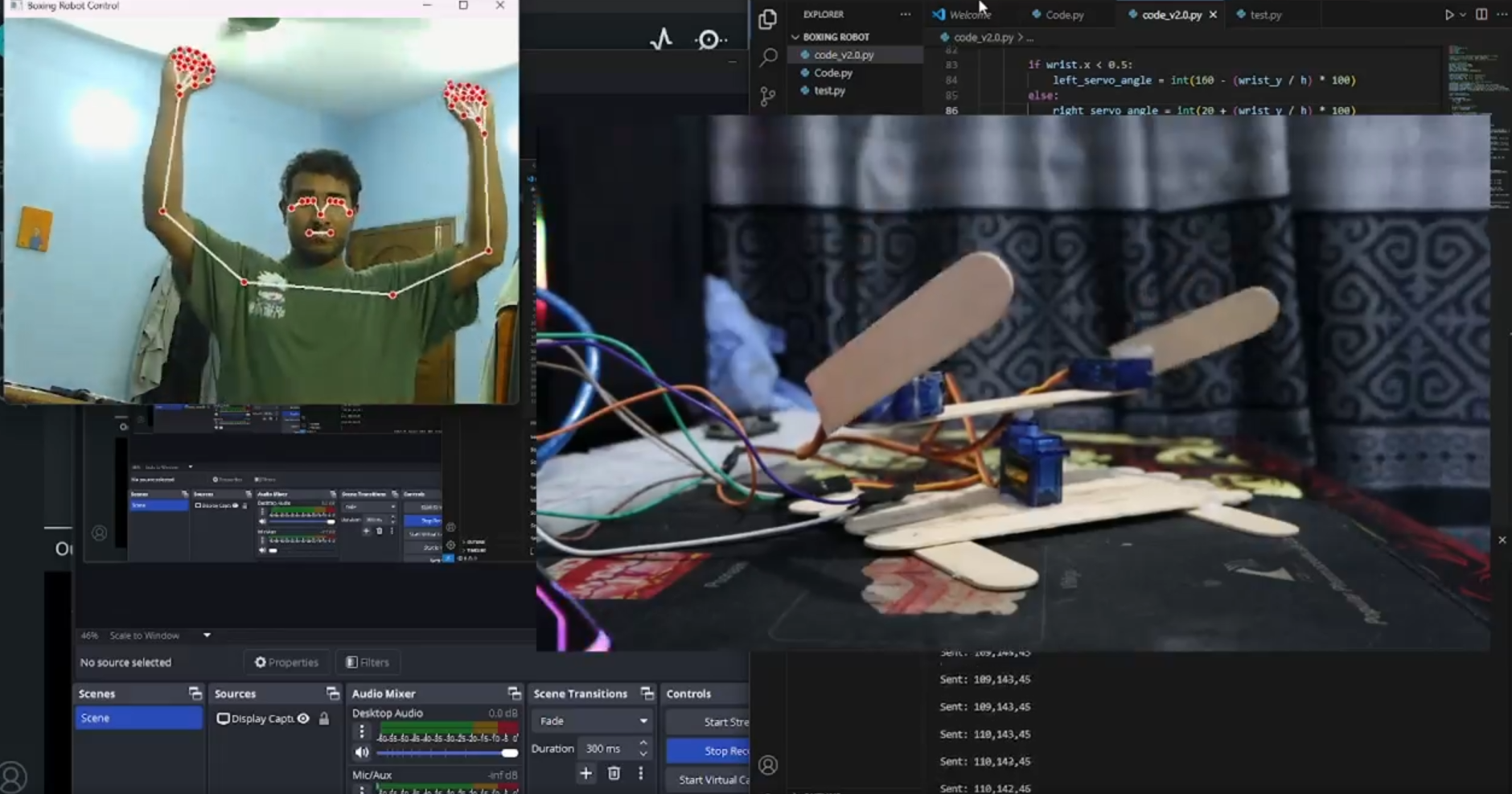This screenshot has height=794, width=1512.
Task: Switch to the Code.py editor tab
Action: click(1063, 14)
